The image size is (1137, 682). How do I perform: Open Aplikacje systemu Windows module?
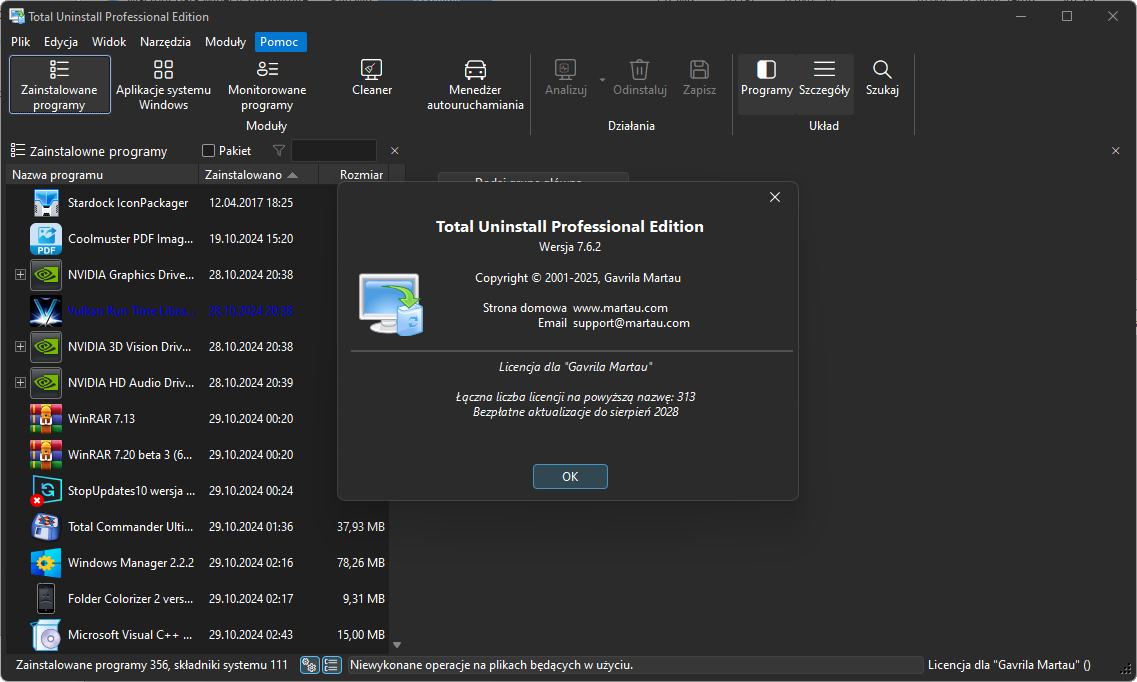tap(163, 85)
